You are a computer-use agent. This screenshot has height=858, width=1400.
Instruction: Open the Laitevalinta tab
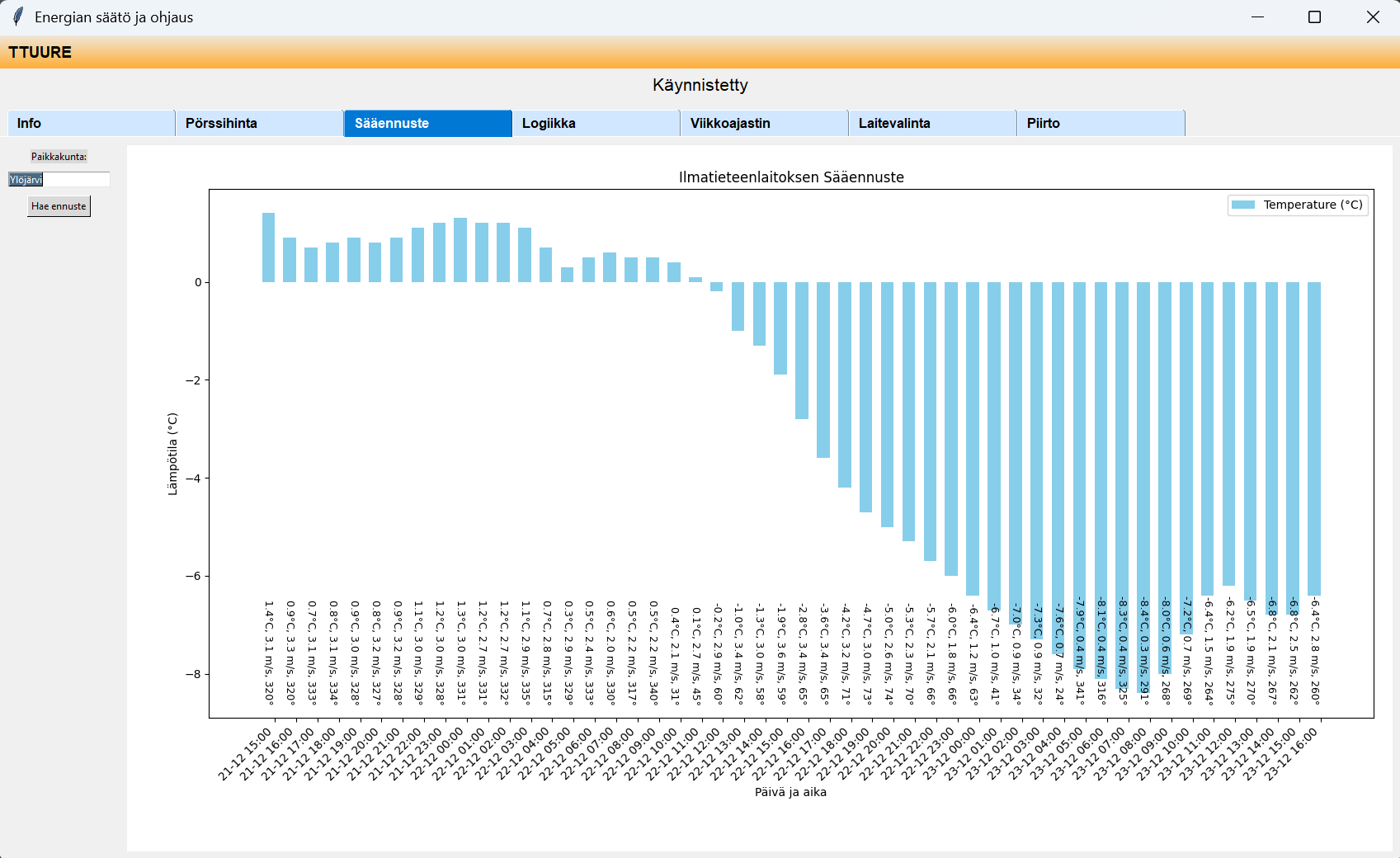point(932,123)
